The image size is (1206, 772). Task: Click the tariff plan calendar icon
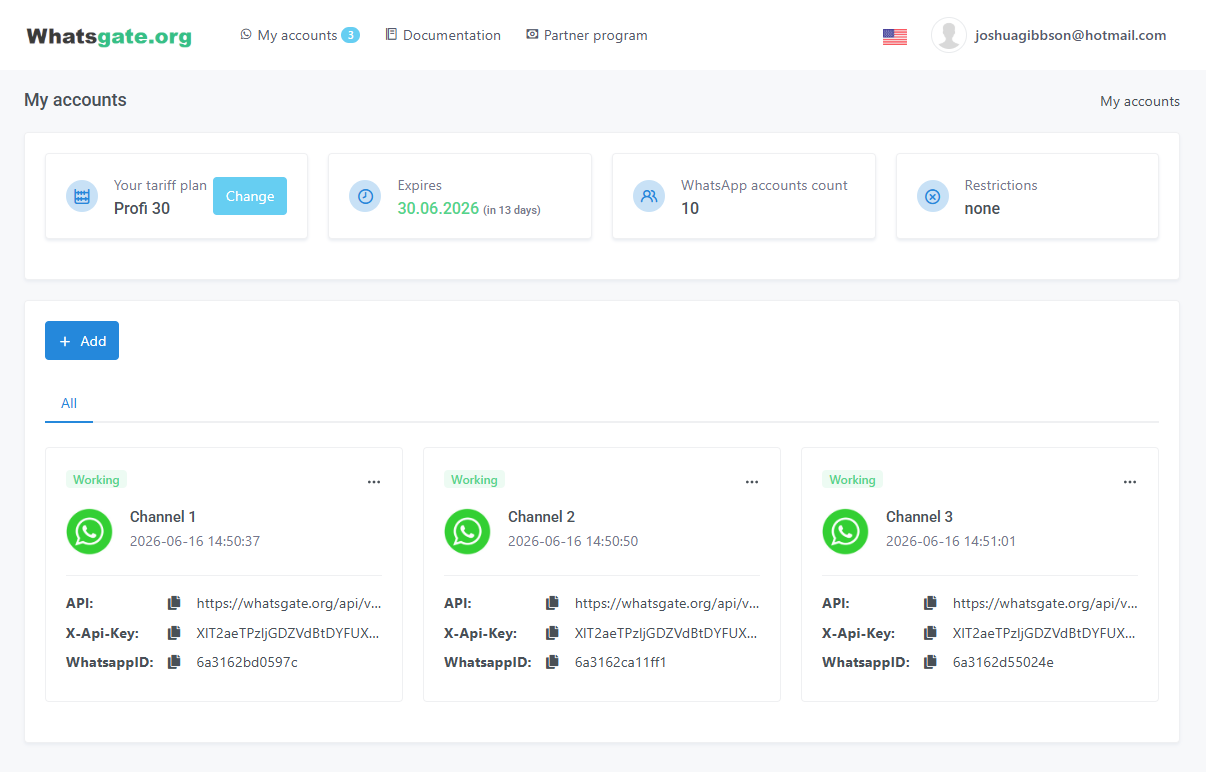click(x=82, y=196)
